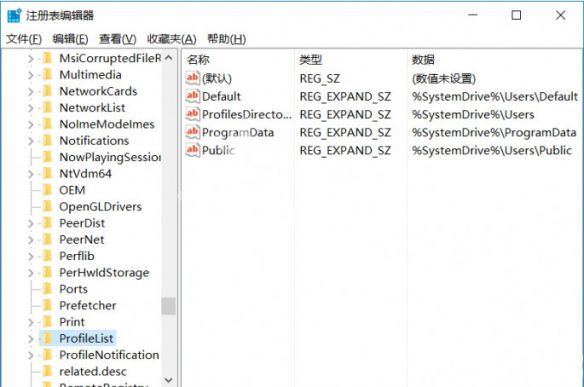Screen dimensions: 584x387
Task: Click the REG_SZ type cell
Action: (320, 79)
